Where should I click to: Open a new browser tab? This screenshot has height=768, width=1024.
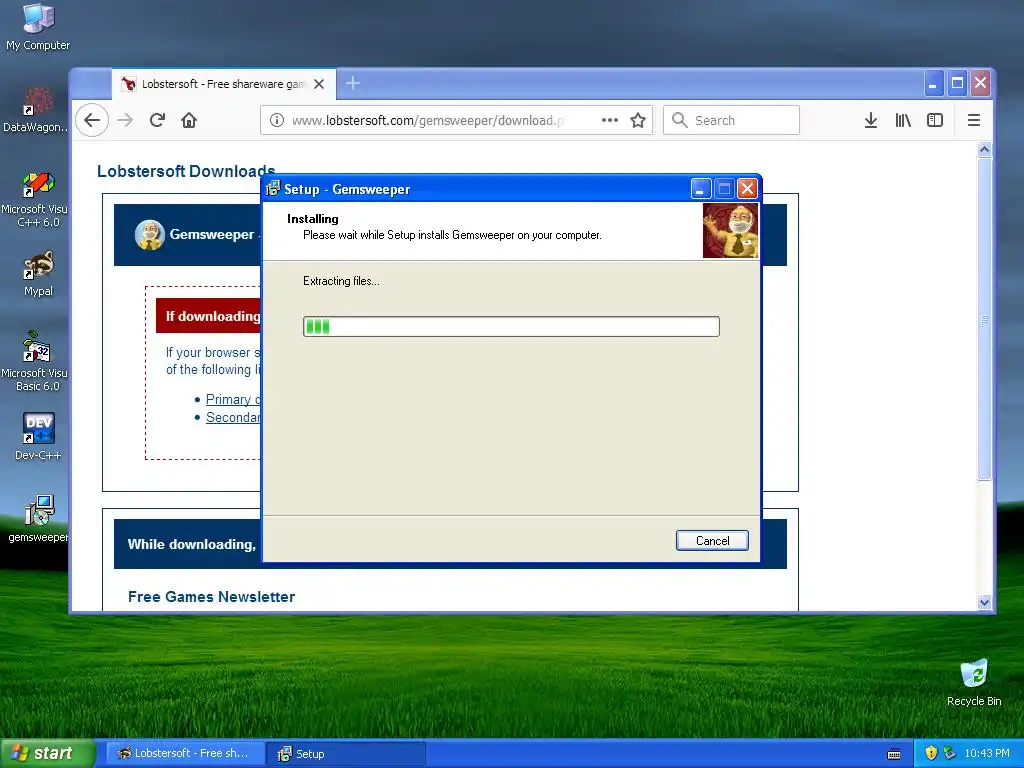353,83
